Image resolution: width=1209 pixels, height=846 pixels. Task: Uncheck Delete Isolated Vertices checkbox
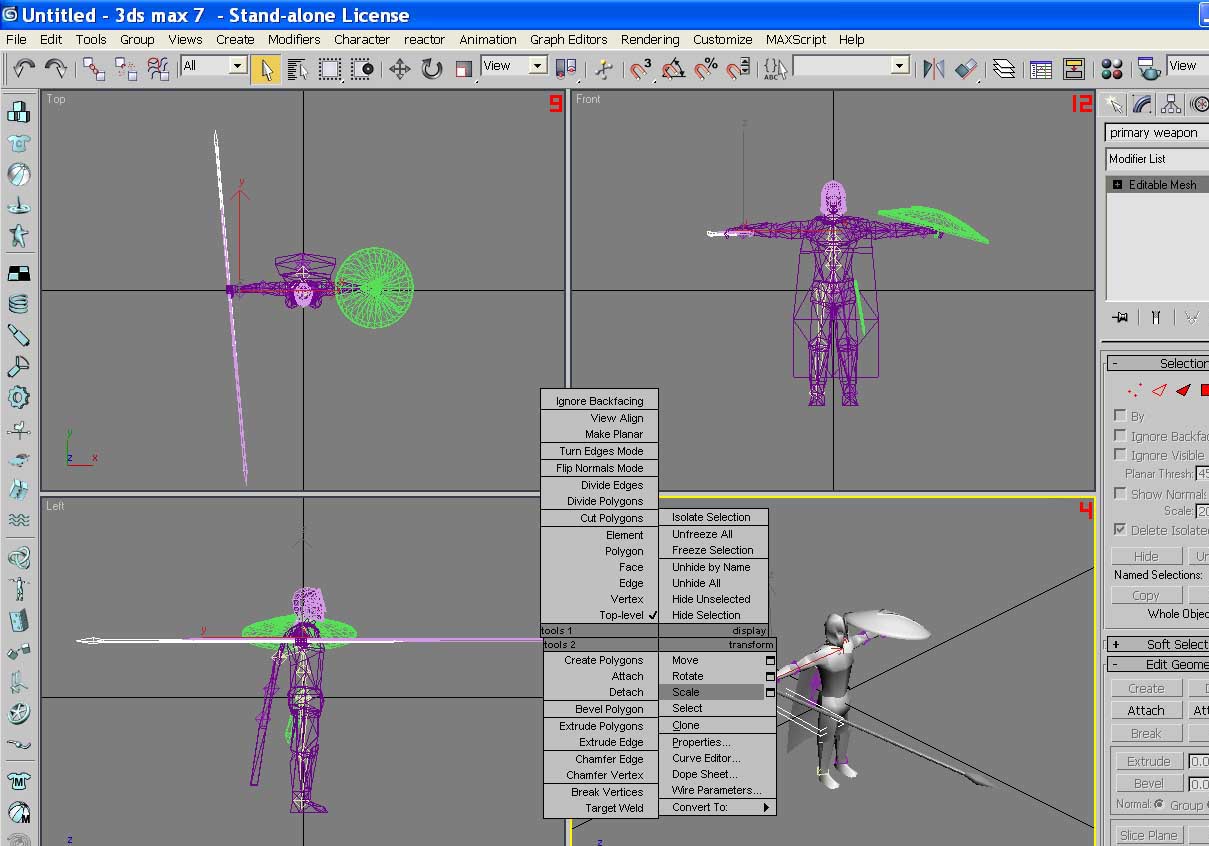pos(1120,529)
